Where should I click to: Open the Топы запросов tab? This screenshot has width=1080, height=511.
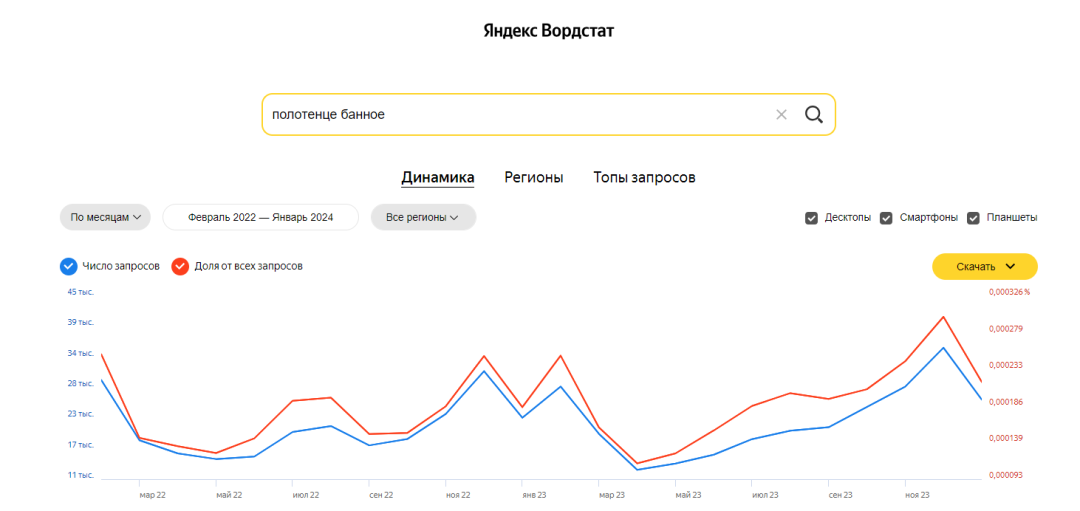click(x=645, y=178)
